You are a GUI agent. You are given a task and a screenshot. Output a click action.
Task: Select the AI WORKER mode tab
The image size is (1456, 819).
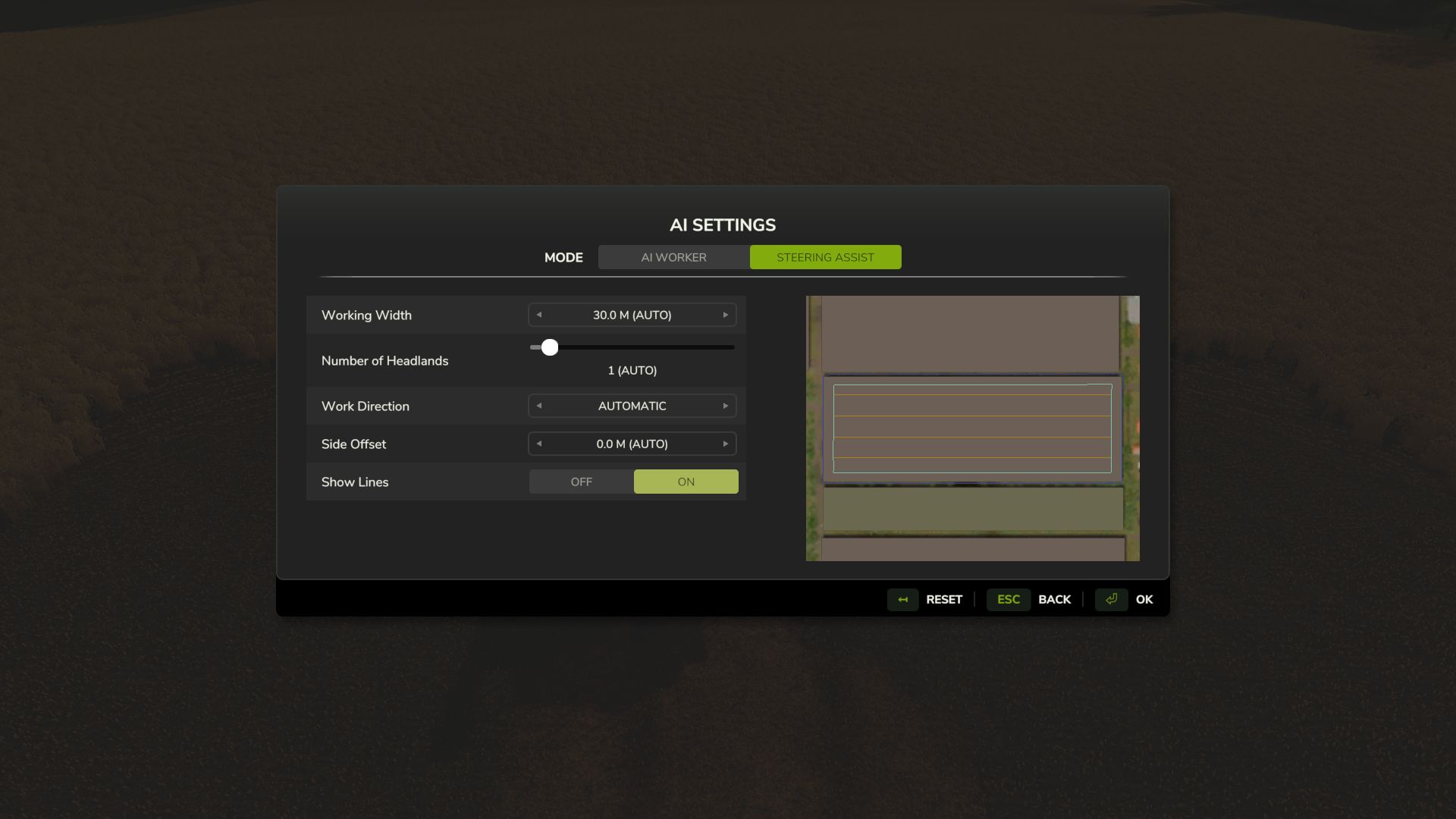point(673,256)
